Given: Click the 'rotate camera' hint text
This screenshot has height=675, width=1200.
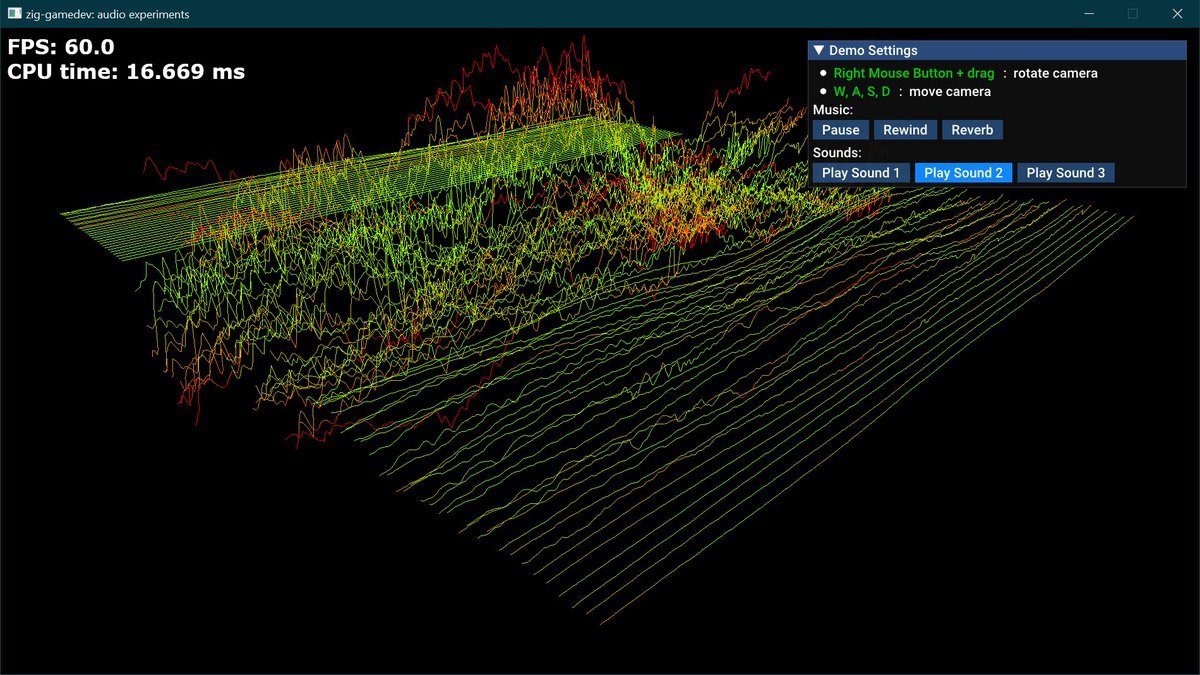Looking at the screenshot, I should coord(1055,73).
